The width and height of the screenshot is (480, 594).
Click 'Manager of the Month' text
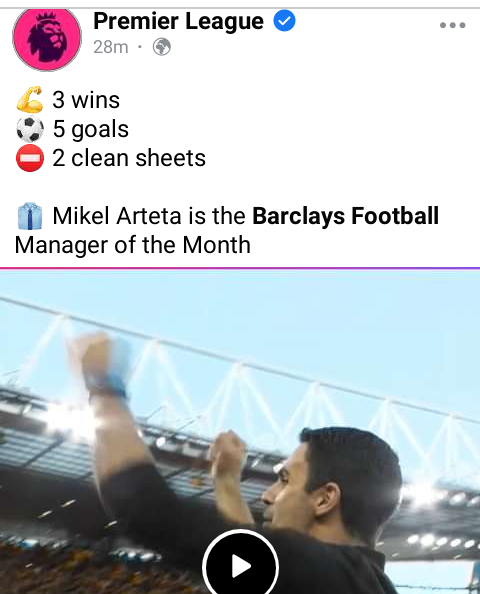(133, 245)
